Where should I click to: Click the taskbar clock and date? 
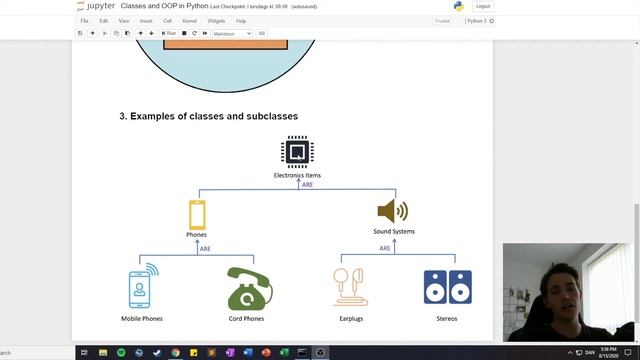[x=609, y=353]
